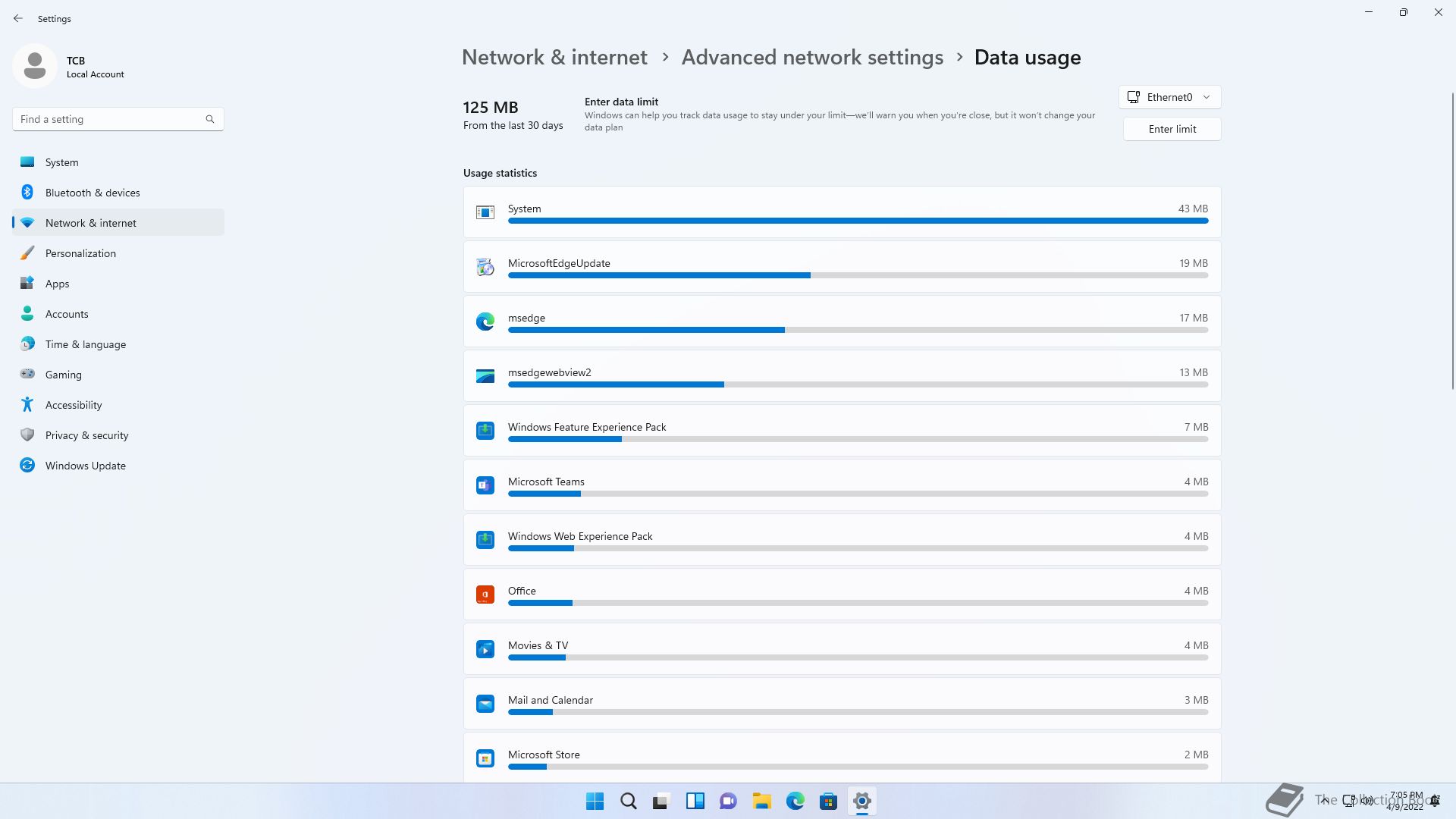Click the Windows Web Experience Pack icon
This screenshot has height=819, width=1456.
485,540
